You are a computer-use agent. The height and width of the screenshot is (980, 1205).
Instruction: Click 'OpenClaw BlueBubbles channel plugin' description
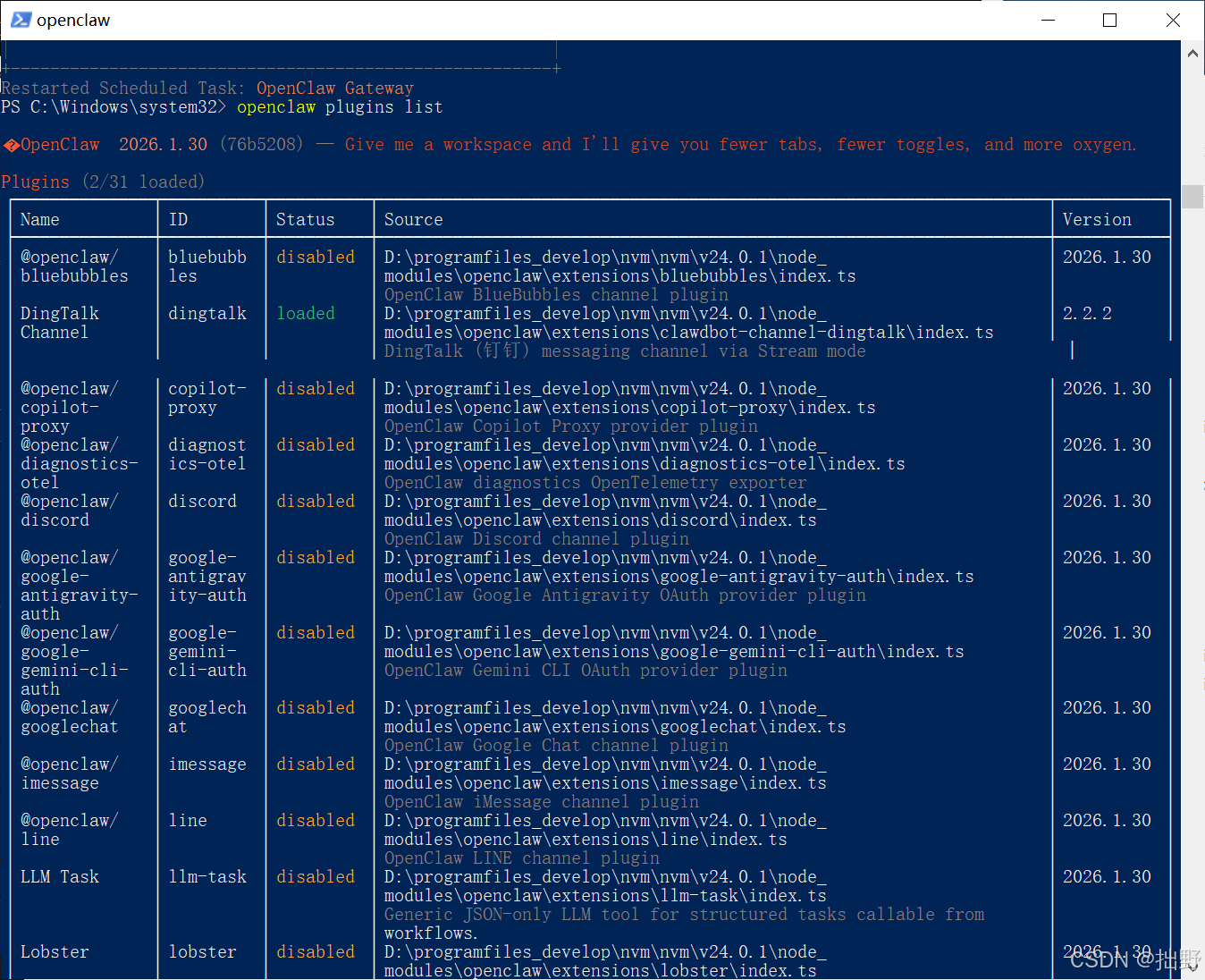tap(556, 294)
